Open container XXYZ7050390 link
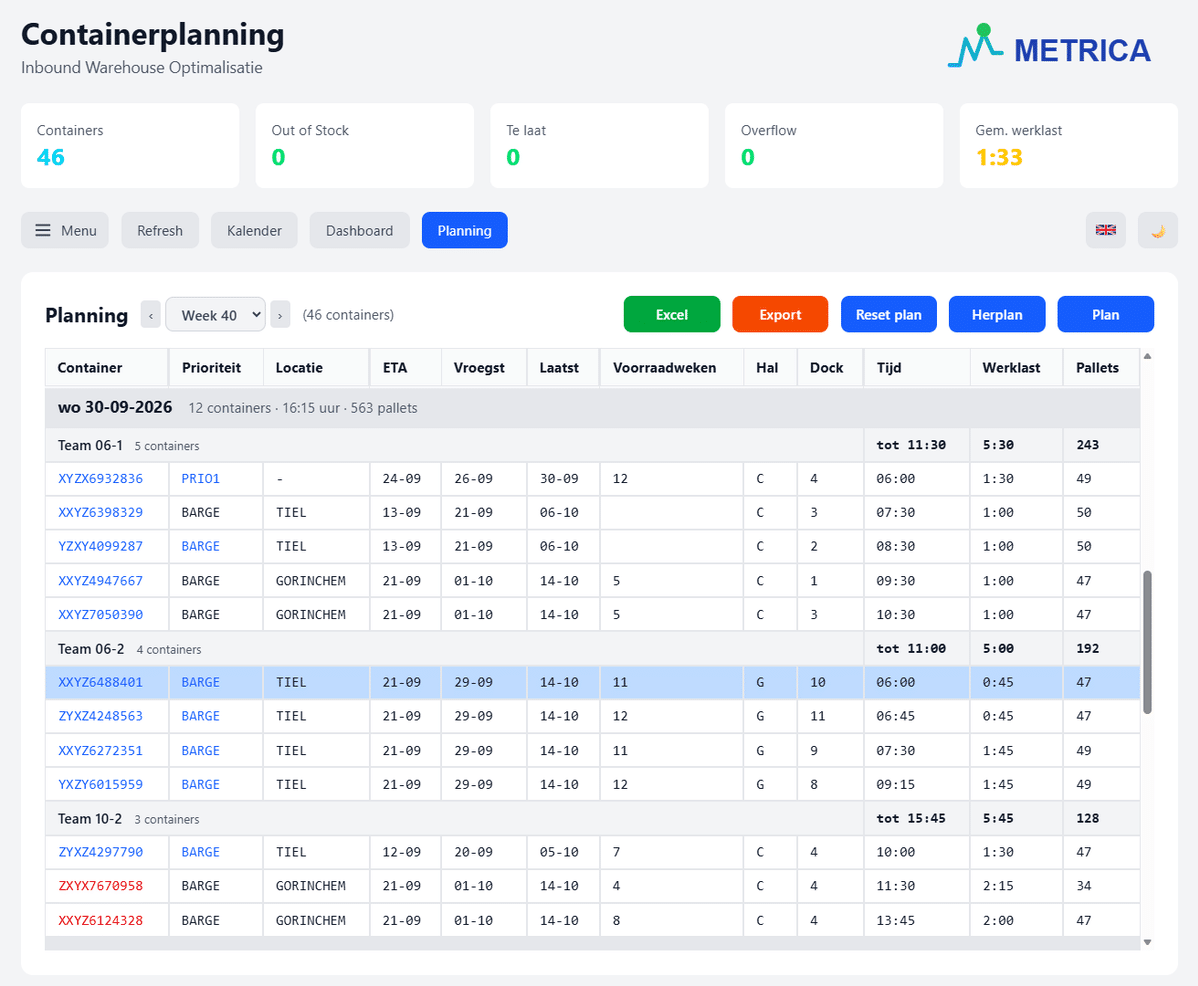Viewport: 1198px width, 986px height. tap(100, 614)
